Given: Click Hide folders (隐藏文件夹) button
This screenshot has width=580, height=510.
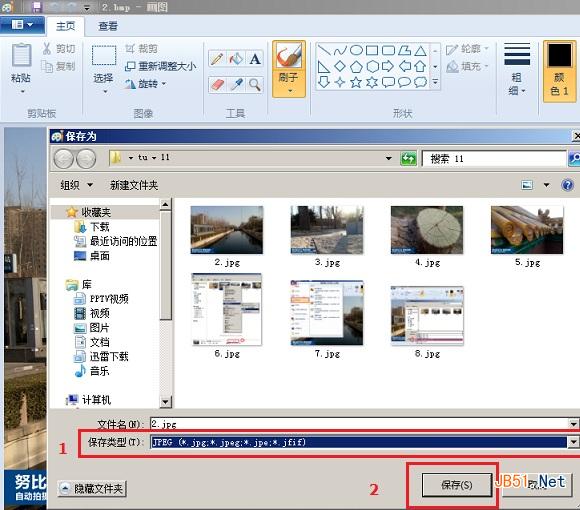Looking at the screenshot, I should pyautogui.click(x=92, y=489).
